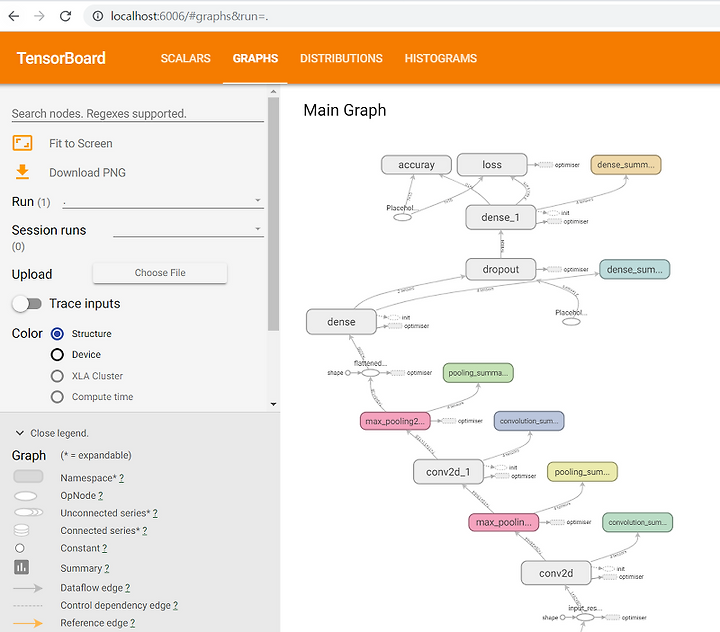Expand the dense namespace node
The width and height of the screenshot is (720, 632).
[341, 322]
